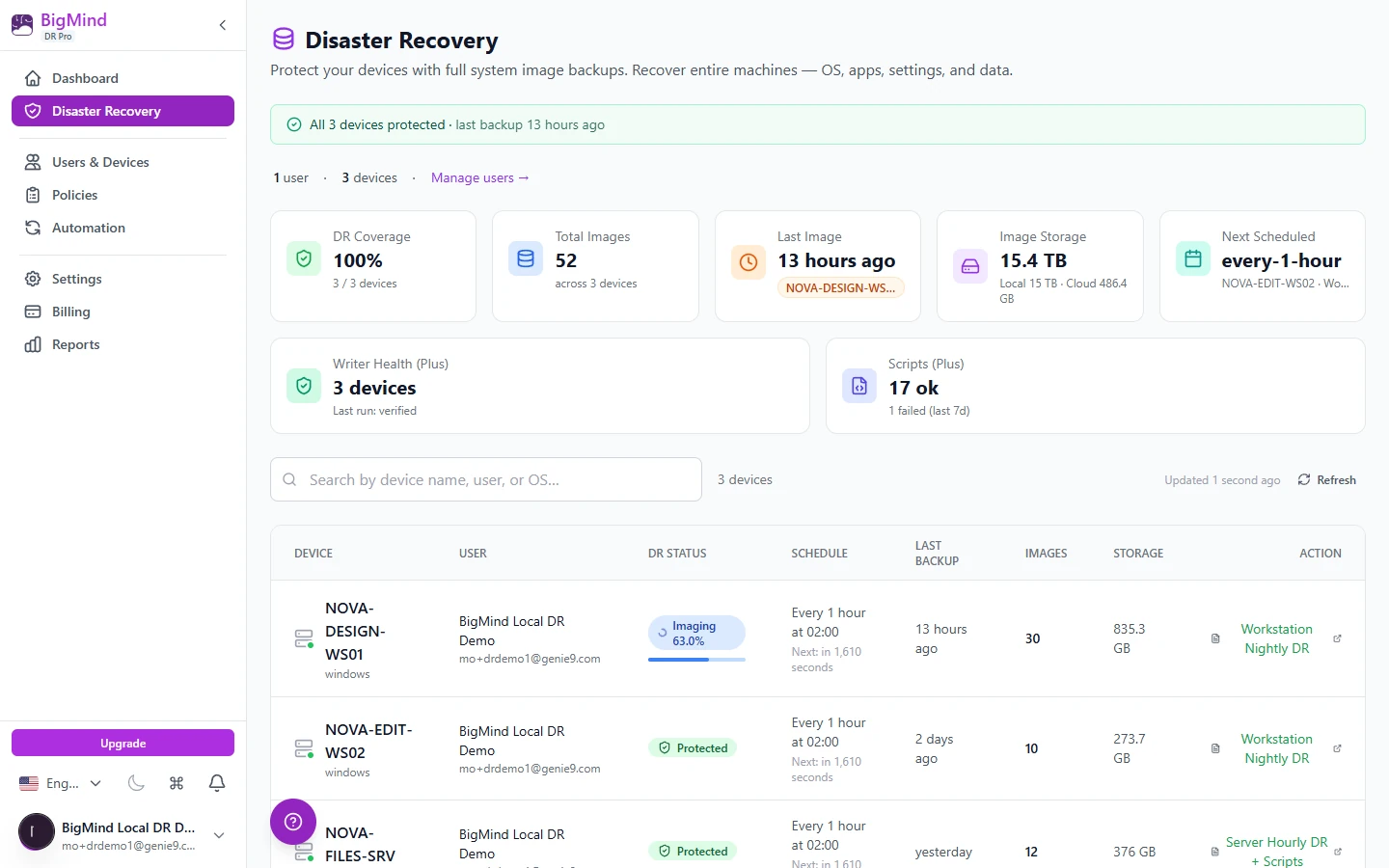The height and width of the screenshot is (868, 1389).
Task: Click the Last Image clock icon
Action: [x=749, y=261]
